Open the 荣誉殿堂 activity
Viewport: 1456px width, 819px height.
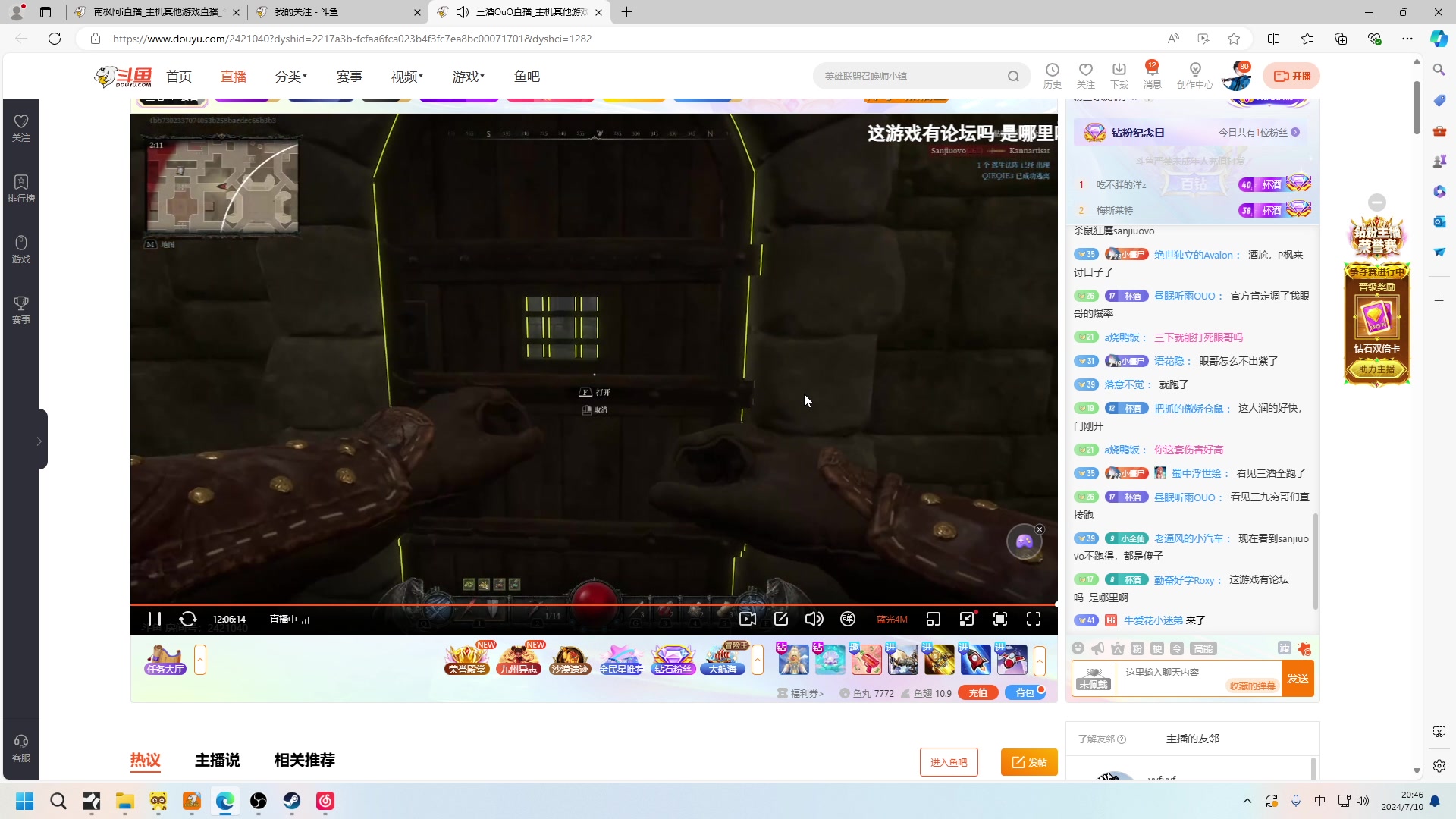[467, 659]
